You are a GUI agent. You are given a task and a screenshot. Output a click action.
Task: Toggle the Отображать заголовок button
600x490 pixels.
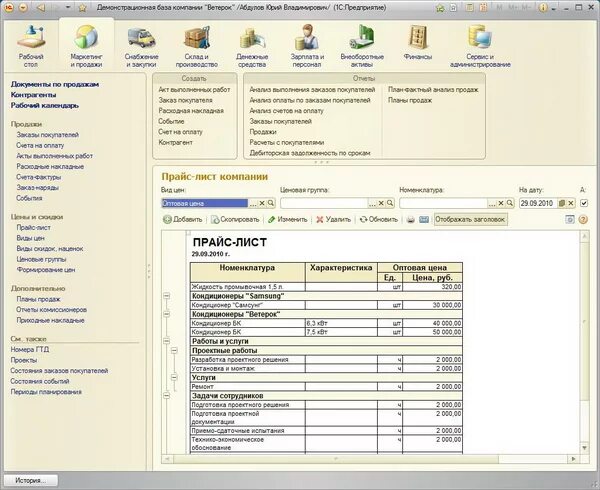point(471,220)
